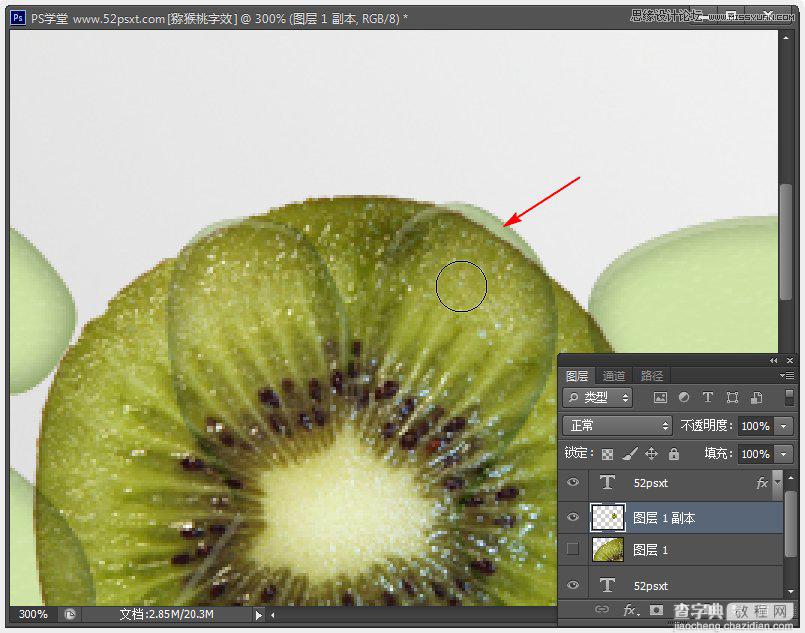Click Layers panel scroll up arrow
Viewport: 805px width, 633px height.
(791, 478)
